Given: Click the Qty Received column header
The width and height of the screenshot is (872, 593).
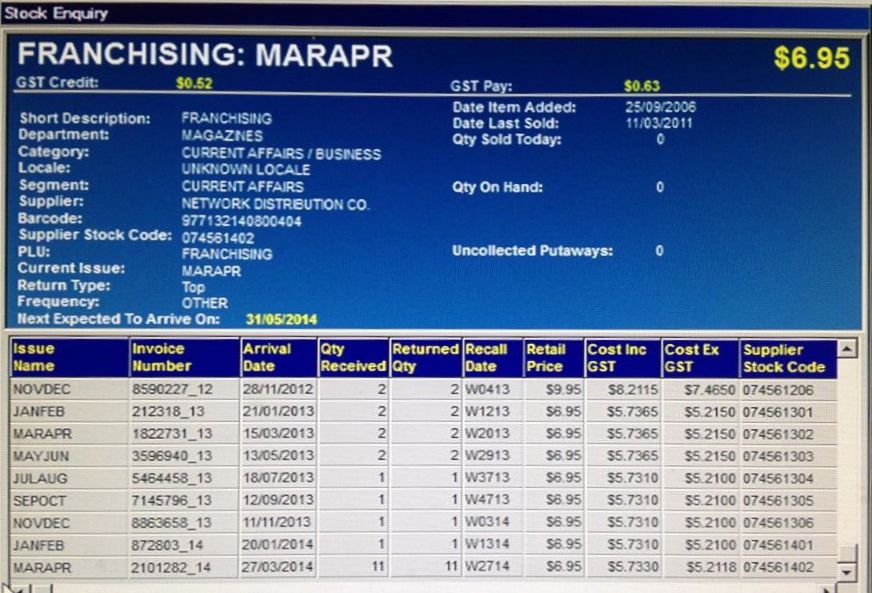Looking at the screenshot, I should 352,358.
